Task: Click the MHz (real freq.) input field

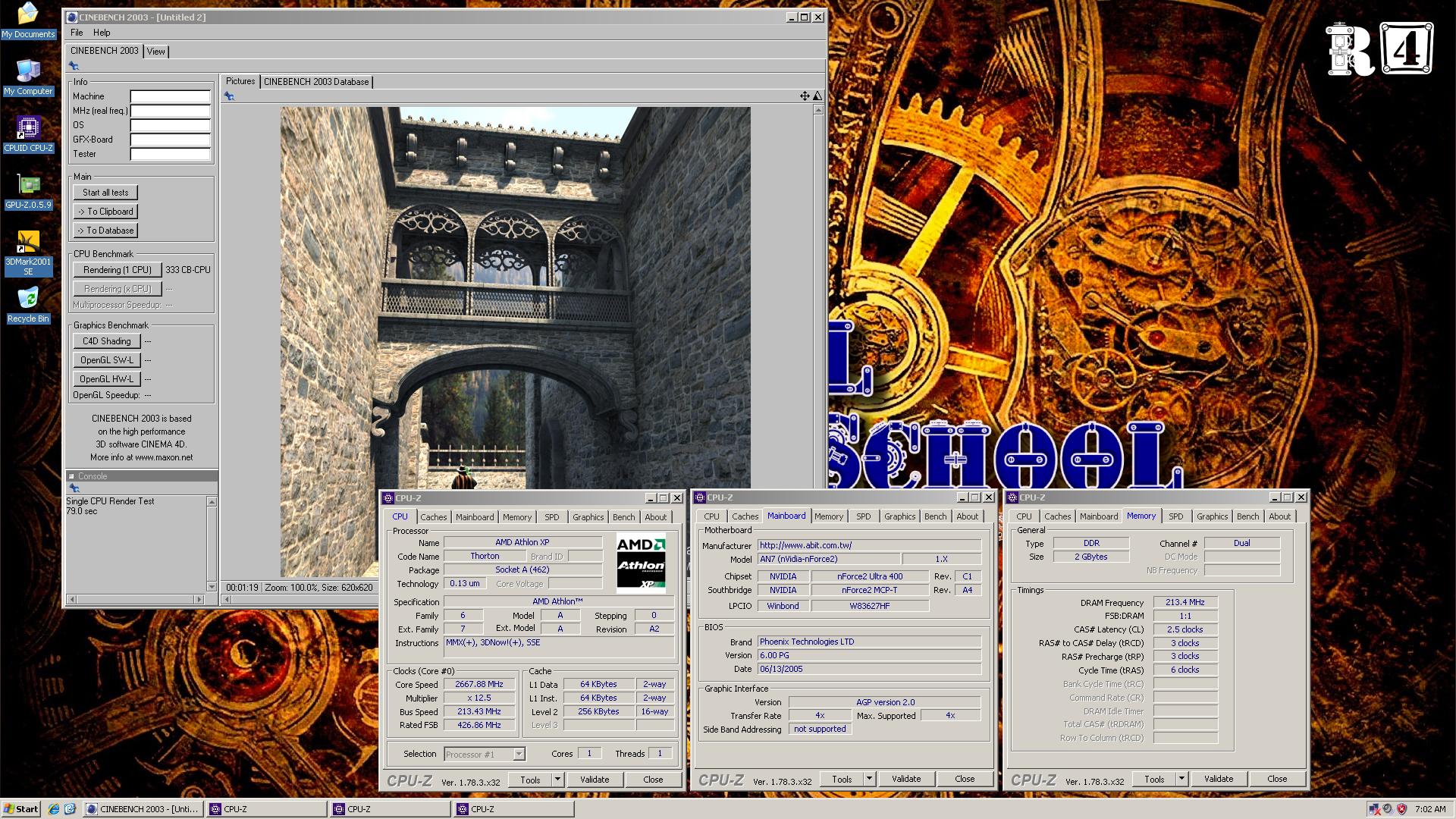Action: (171, 111)
